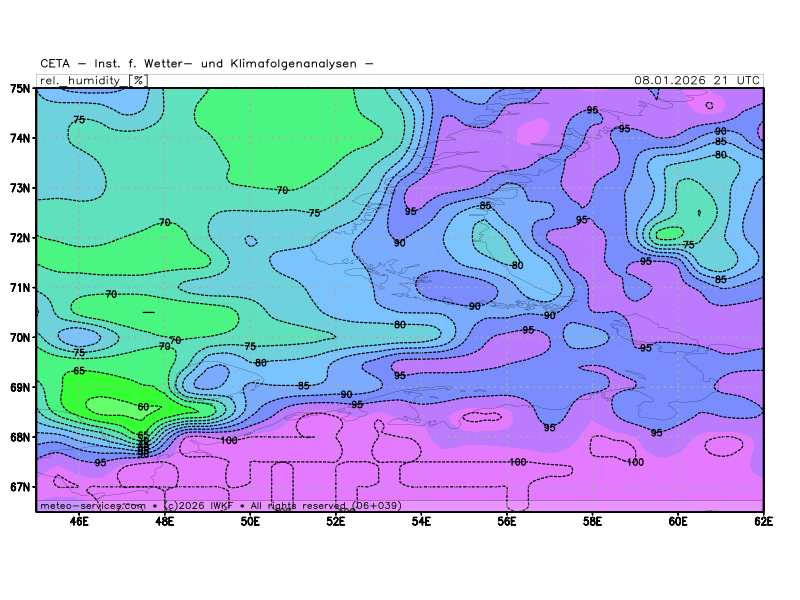Select the 46E longitude axis label
This screenshot has width=800, height=600.
click(x=79, y=521)
